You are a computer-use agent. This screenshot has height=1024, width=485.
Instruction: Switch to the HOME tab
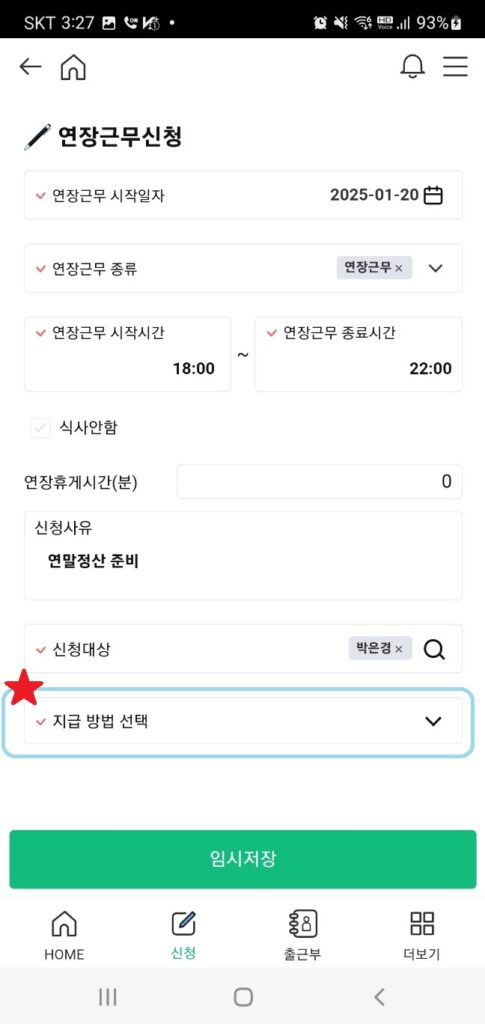coord(64,935)
